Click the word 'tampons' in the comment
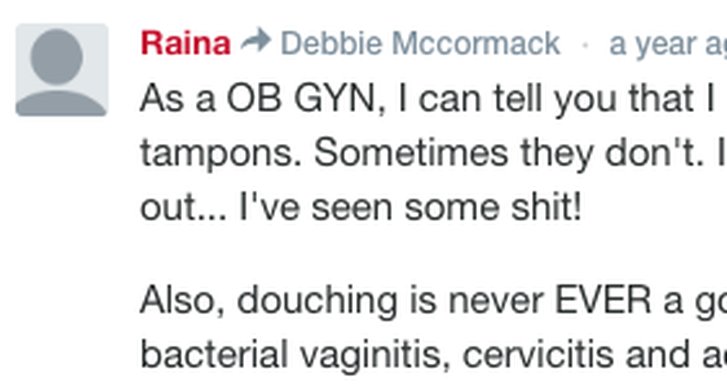The image size is (727, 388). pyautogui.click(x=221, y=154)
